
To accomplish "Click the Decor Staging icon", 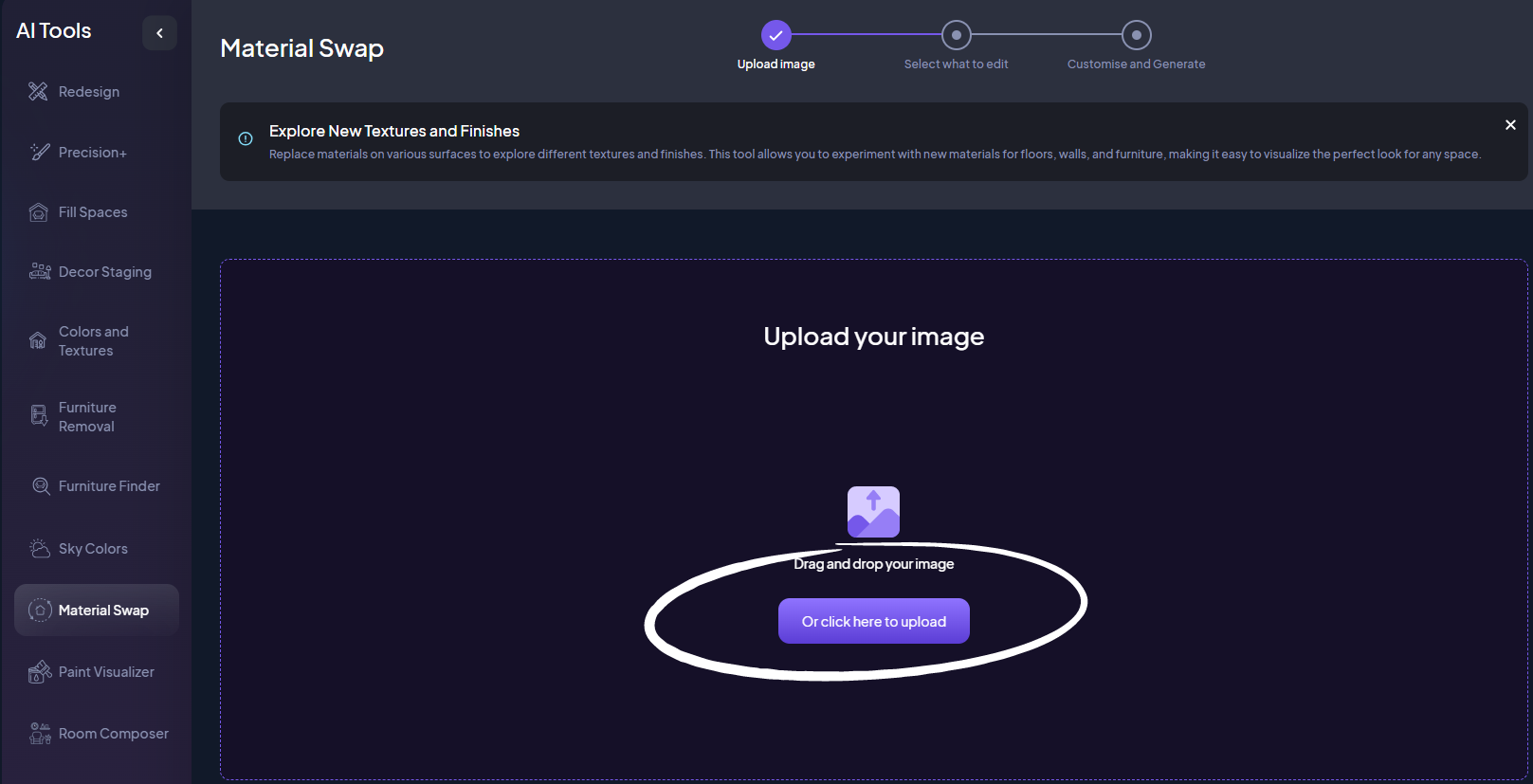I will pos(39,272).
